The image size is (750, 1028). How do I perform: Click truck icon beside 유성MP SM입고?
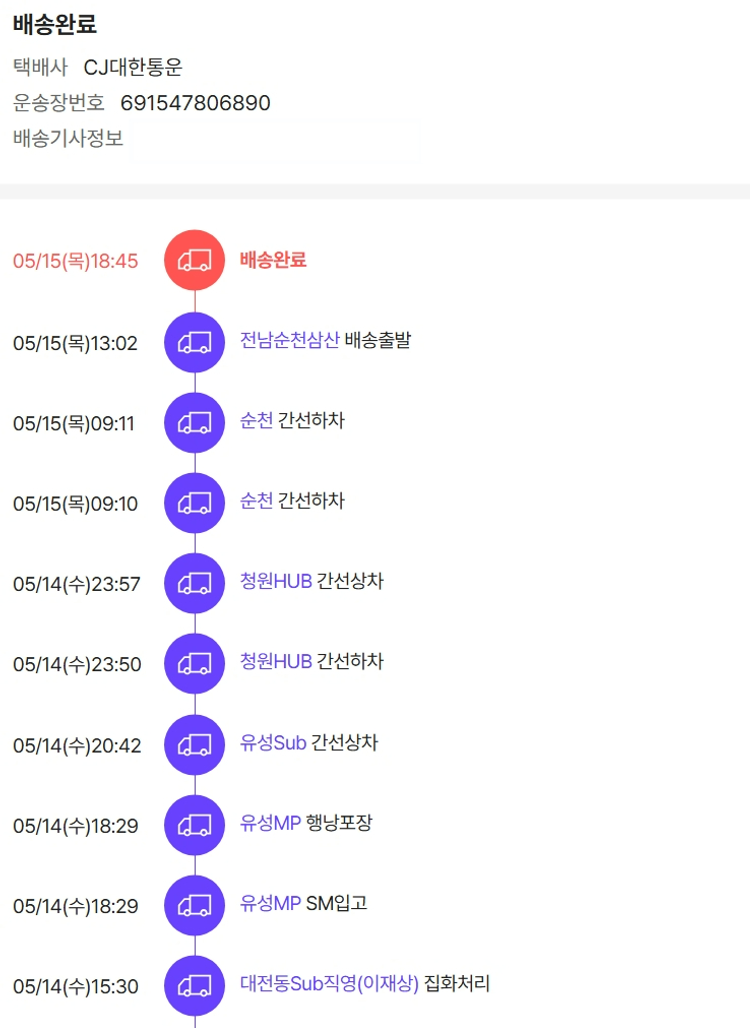coord(194,906)
